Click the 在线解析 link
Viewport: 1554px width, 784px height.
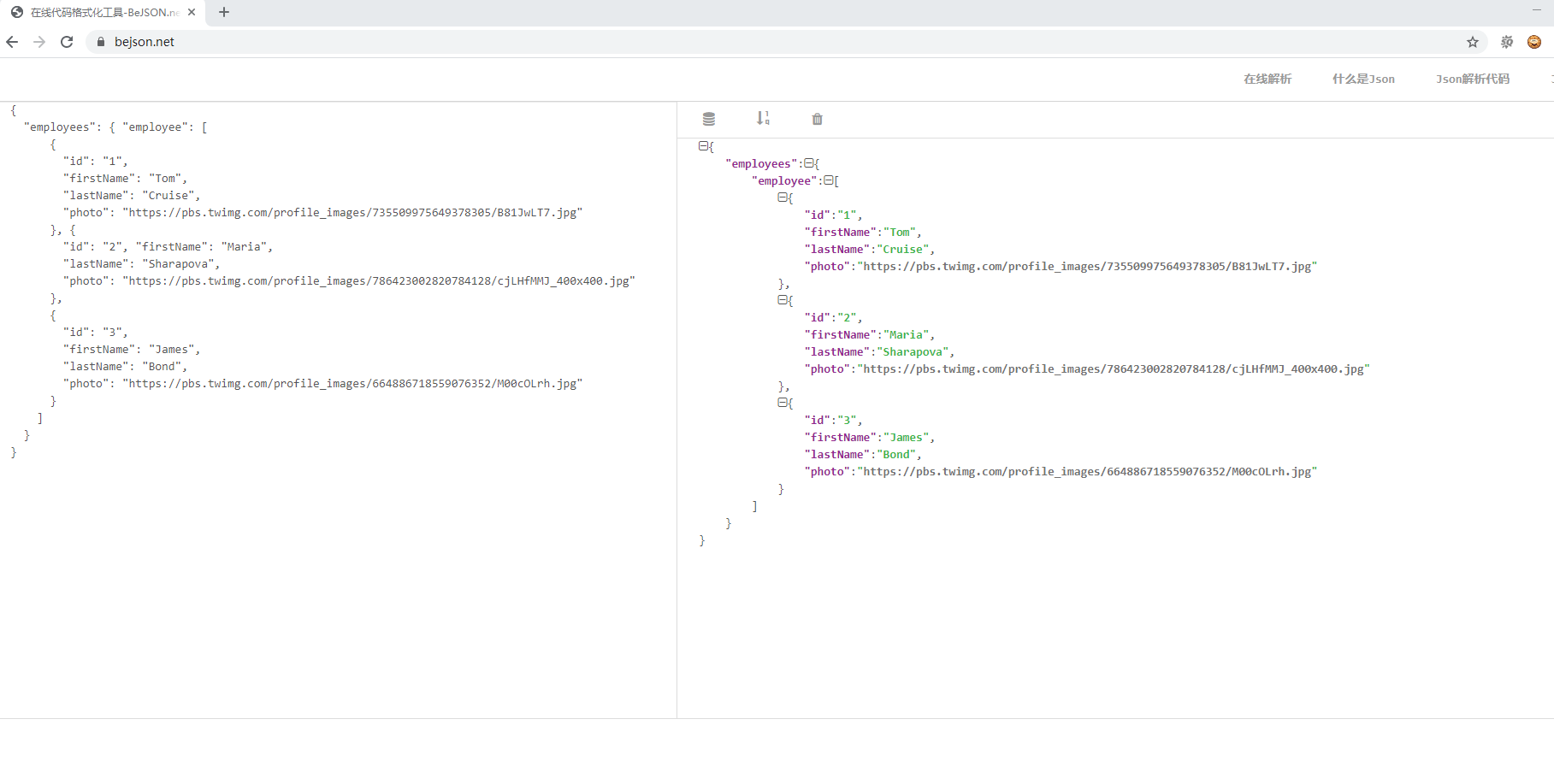1267,79
